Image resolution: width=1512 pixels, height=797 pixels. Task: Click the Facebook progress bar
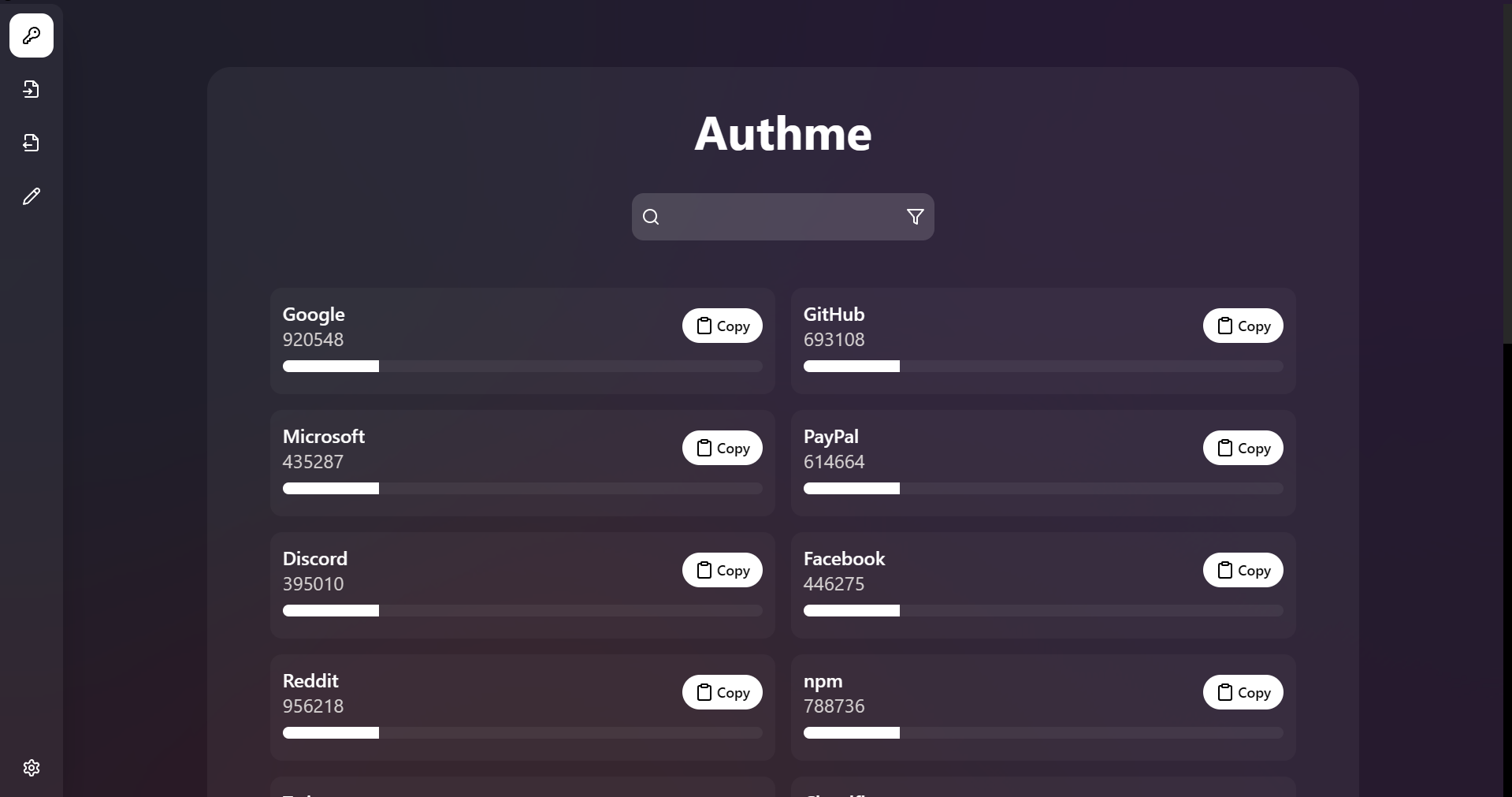1043,611
